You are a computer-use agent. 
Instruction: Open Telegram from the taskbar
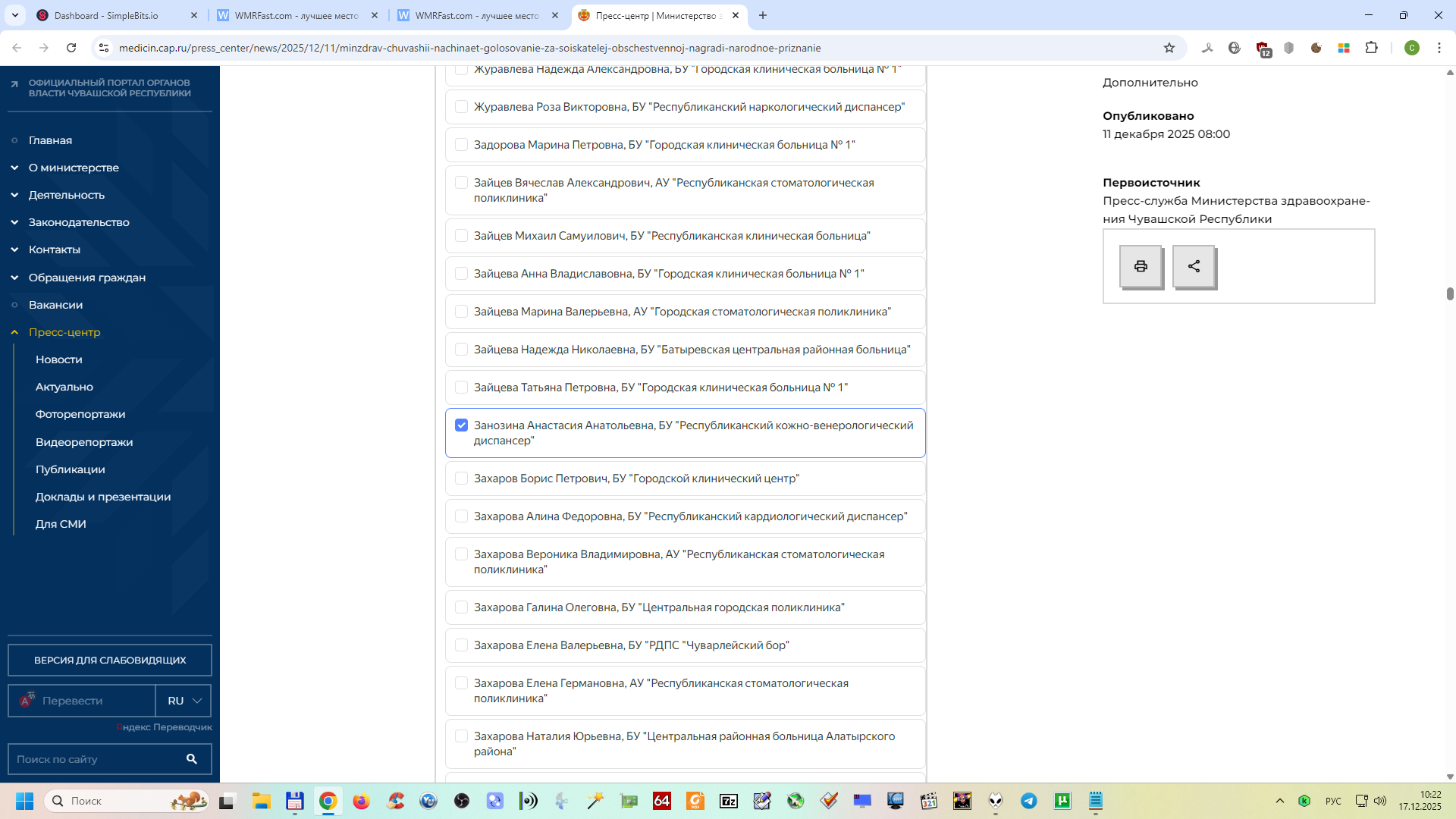[1029, 801]
